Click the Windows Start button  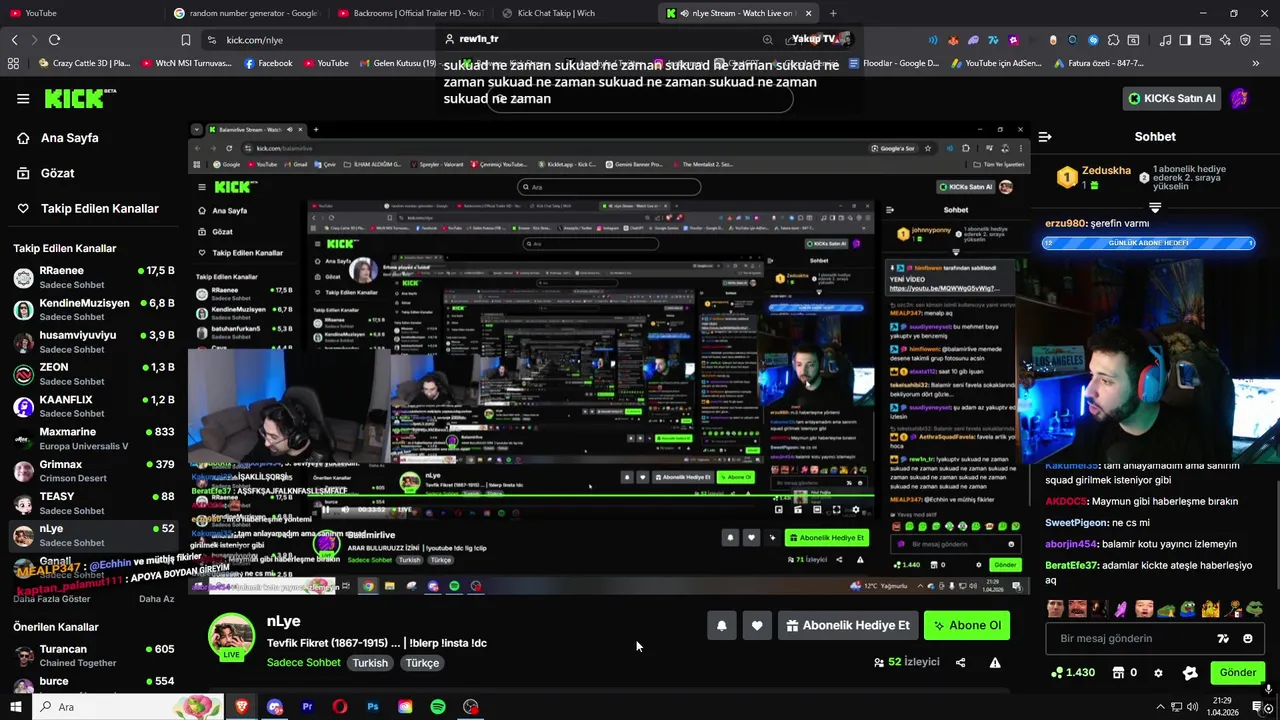pos(15,707)
